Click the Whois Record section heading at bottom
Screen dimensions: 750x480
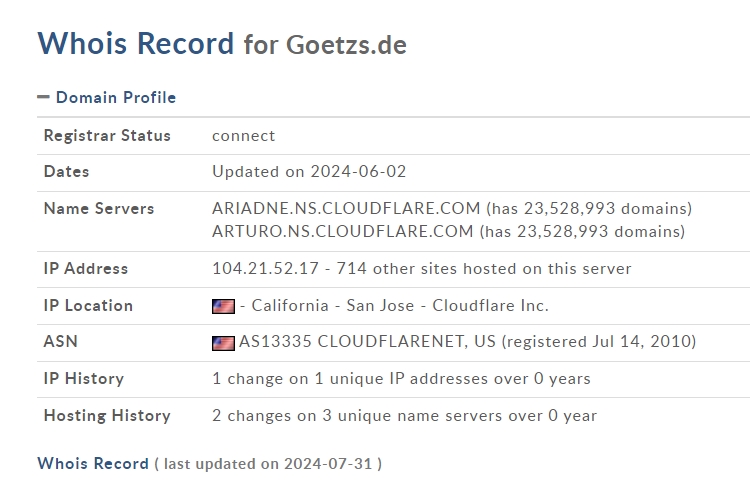click(93, 464)
